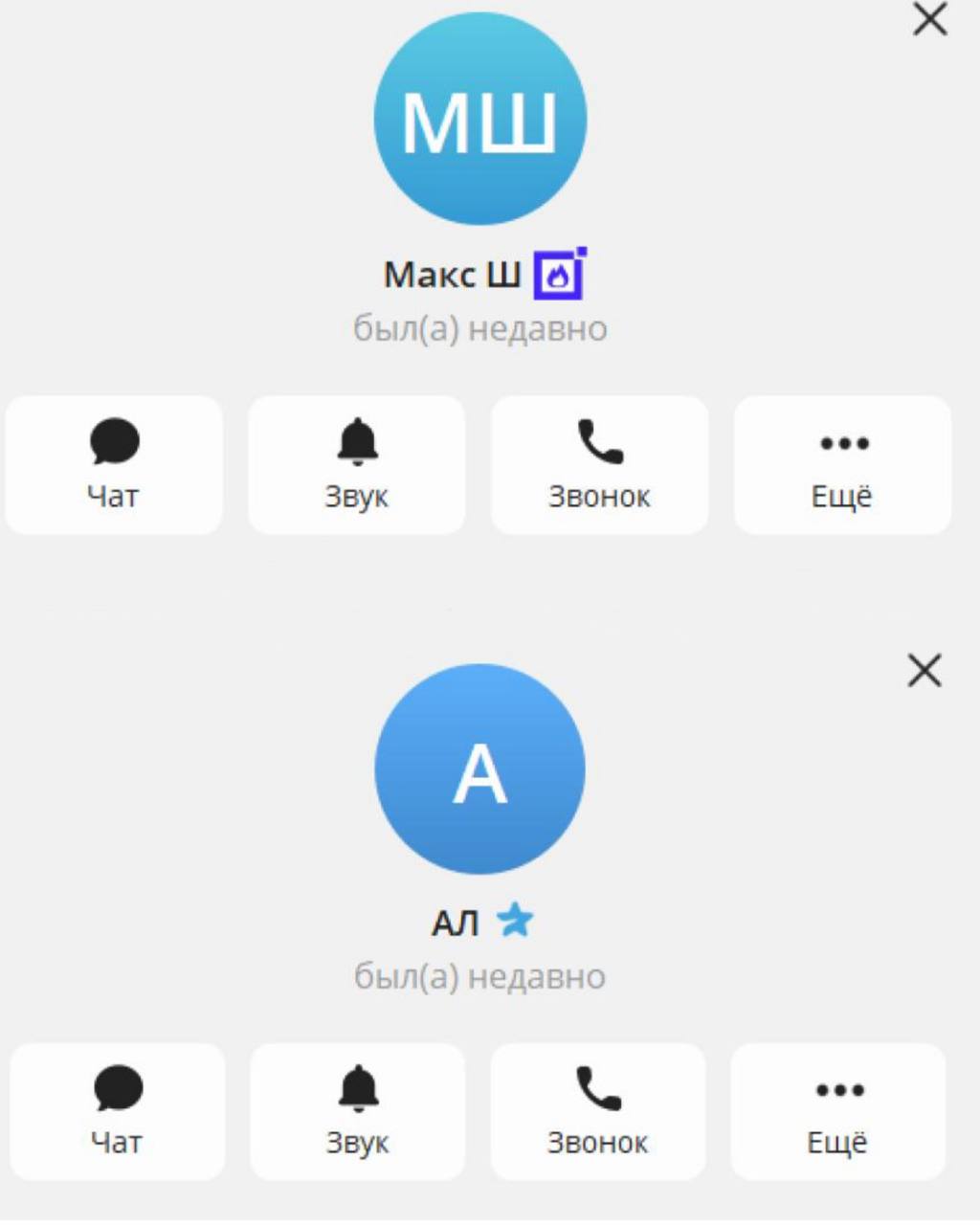
Task: Open chat with Макс Ш
Action: coord(114,465)
